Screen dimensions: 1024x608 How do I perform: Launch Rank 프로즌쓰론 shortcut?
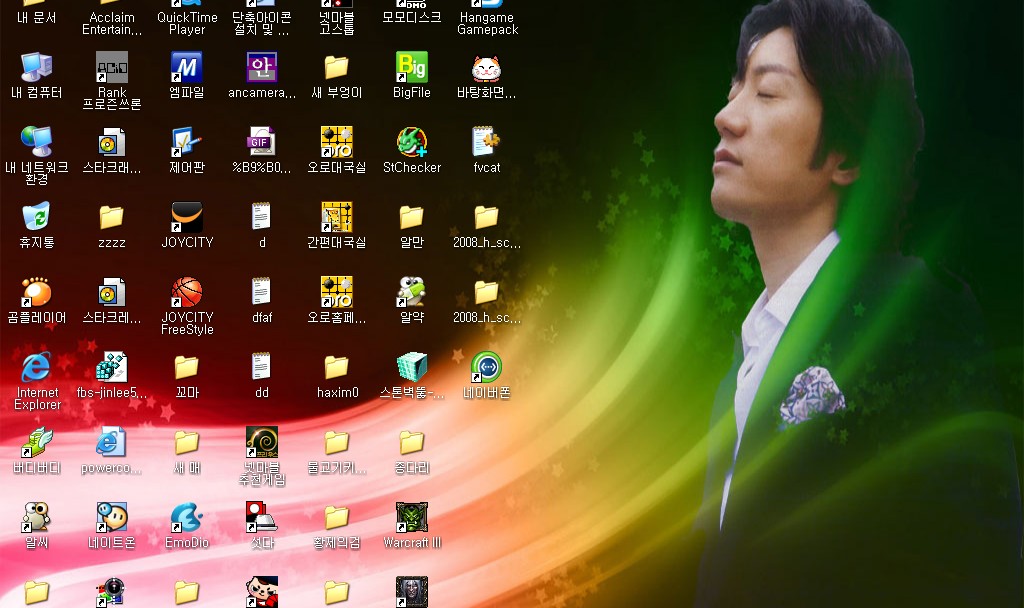112,67
